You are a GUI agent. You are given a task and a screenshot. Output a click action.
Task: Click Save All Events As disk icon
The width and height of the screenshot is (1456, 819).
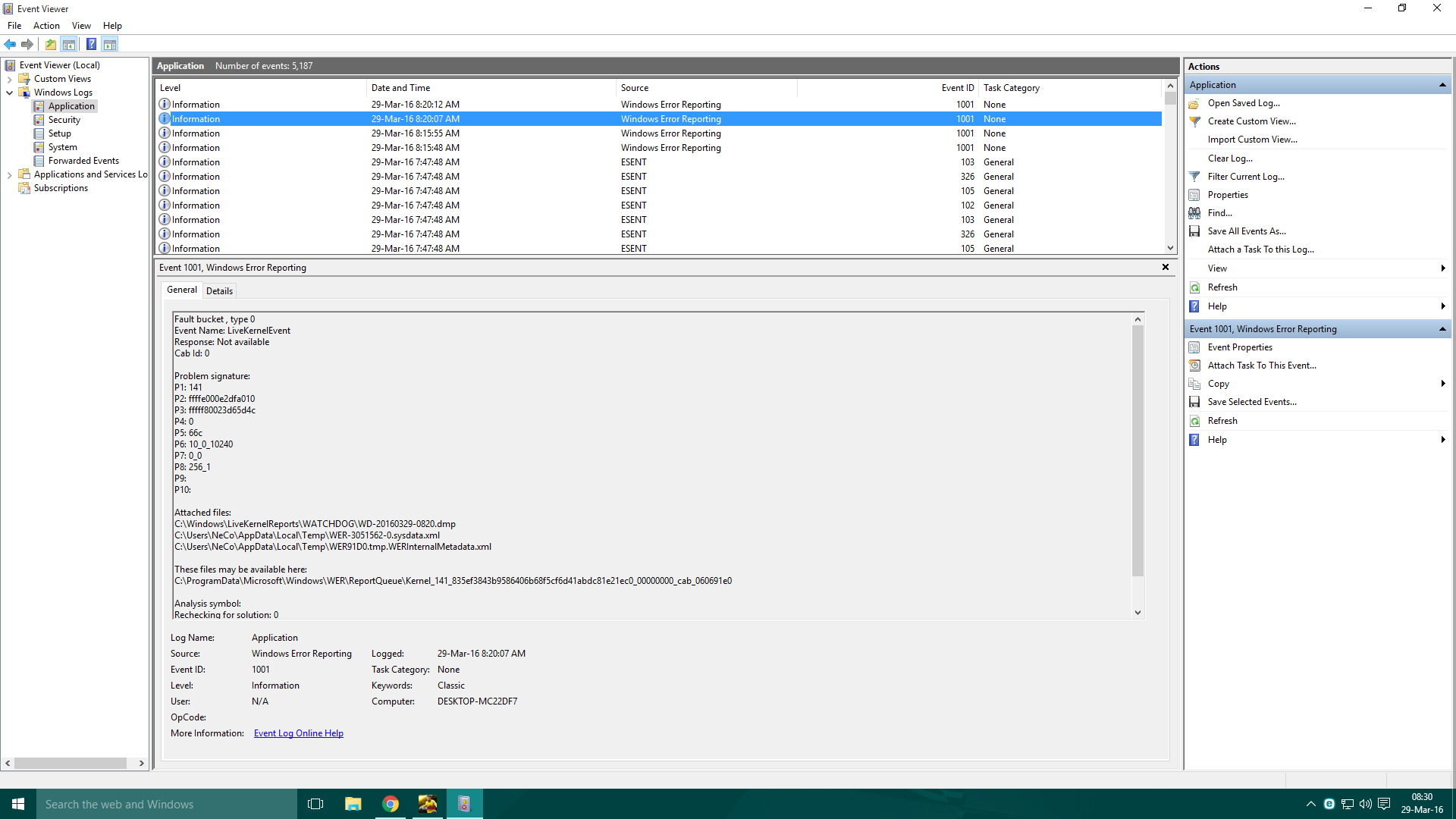(1195, 231)
